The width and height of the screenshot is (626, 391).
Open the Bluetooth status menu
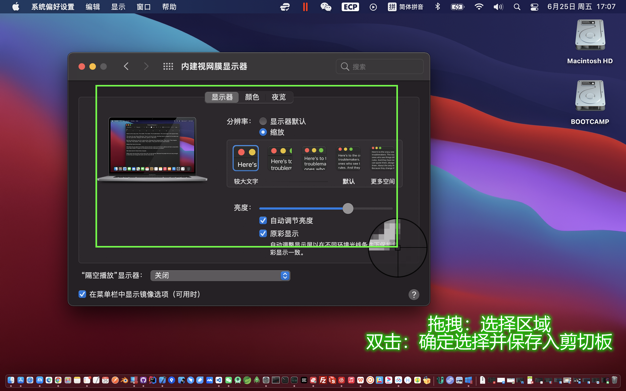437,7
